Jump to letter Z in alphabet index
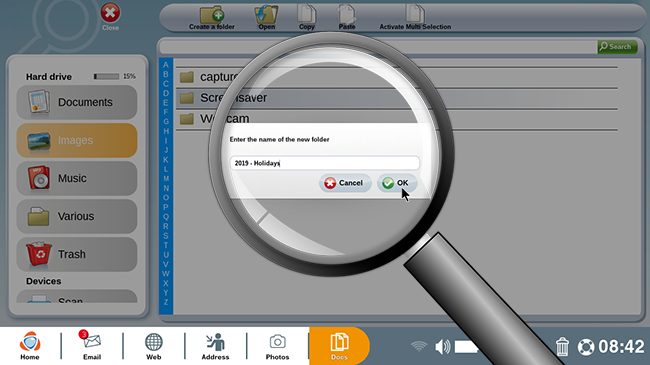The height and width of the screenshot is (365, 650). point(166,302)
